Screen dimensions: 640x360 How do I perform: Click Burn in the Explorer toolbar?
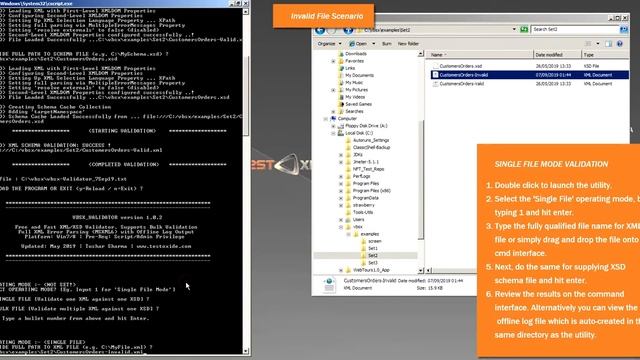pos(387,44)
